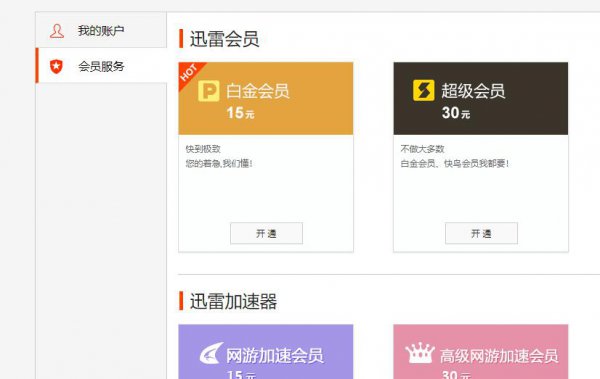Click the 超级会员 title text
This screenshot has width=600, height=379.
click(x=473, y=91)
